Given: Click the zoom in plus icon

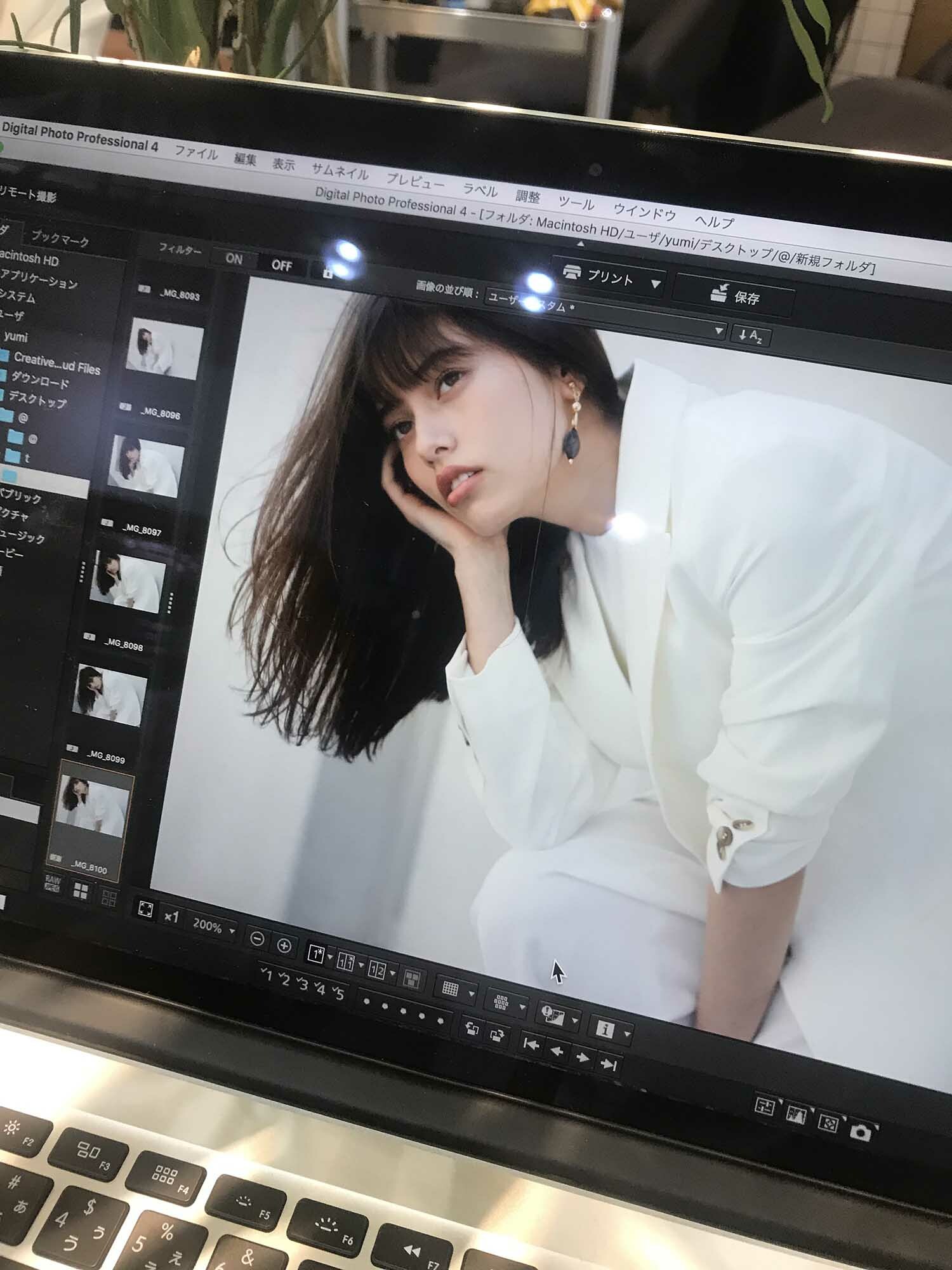Looking at the screenshot, I should pyautogui.click(x=284, y=946).
